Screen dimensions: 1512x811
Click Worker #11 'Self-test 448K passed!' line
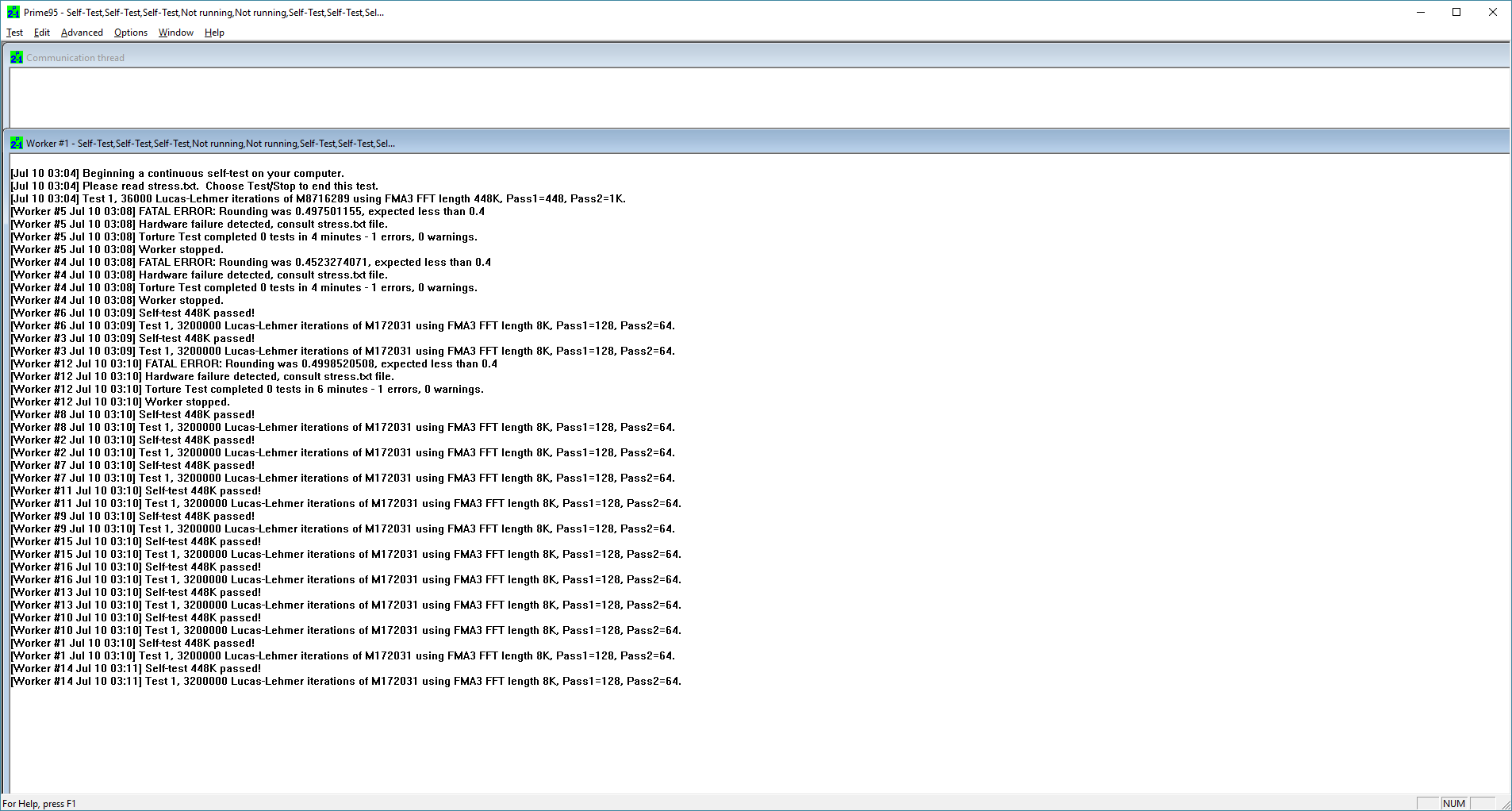click(x=136, y=490)
